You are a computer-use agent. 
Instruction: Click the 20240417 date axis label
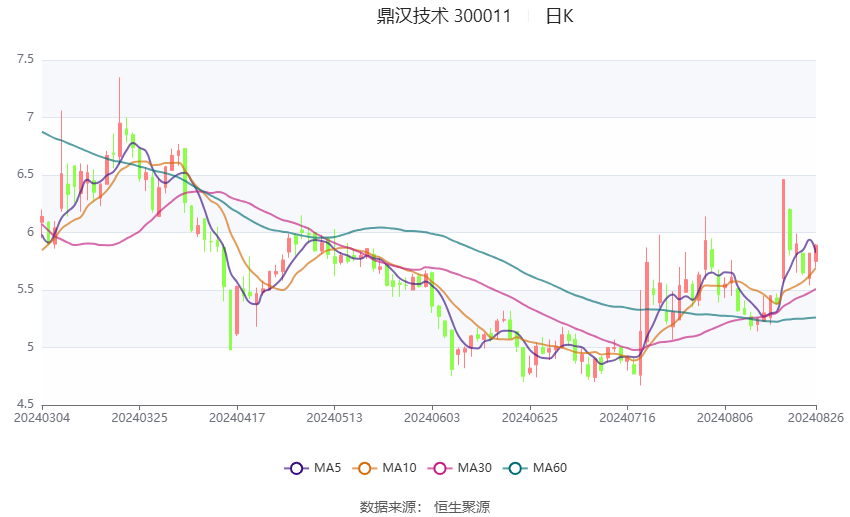point(237,418)
